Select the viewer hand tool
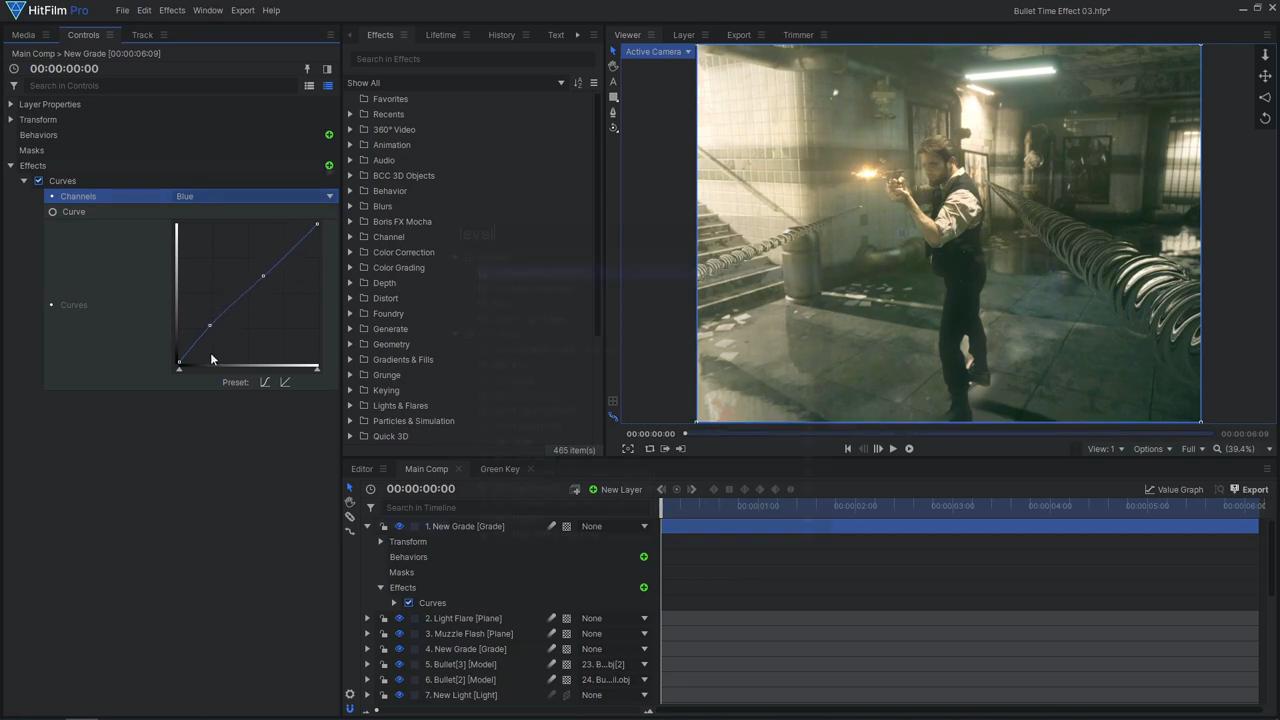1280x720 pixels. (x=613, y=66)
